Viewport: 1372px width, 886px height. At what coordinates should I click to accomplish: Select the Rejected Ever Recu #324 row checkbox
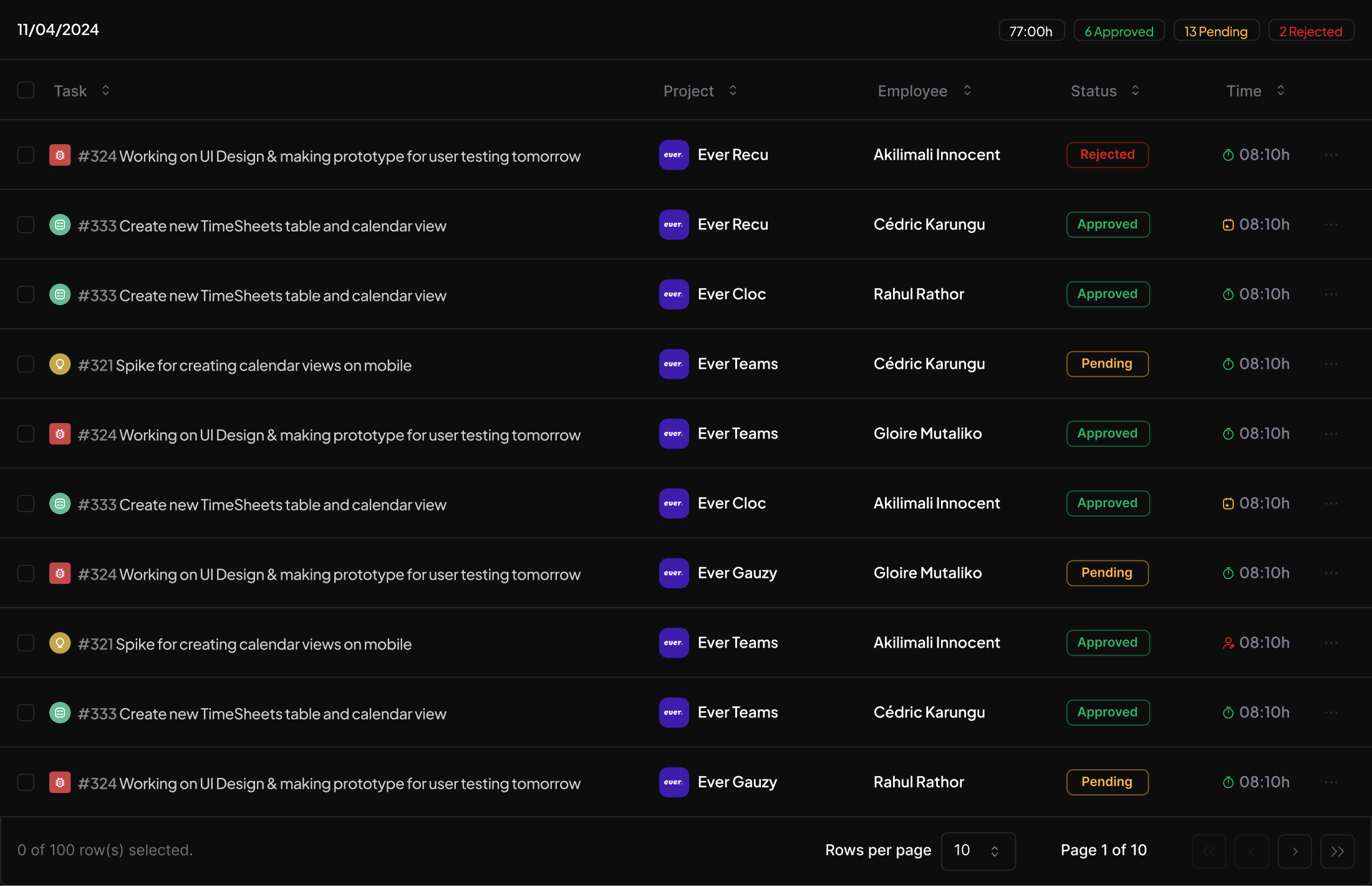[x=26, y=155]
